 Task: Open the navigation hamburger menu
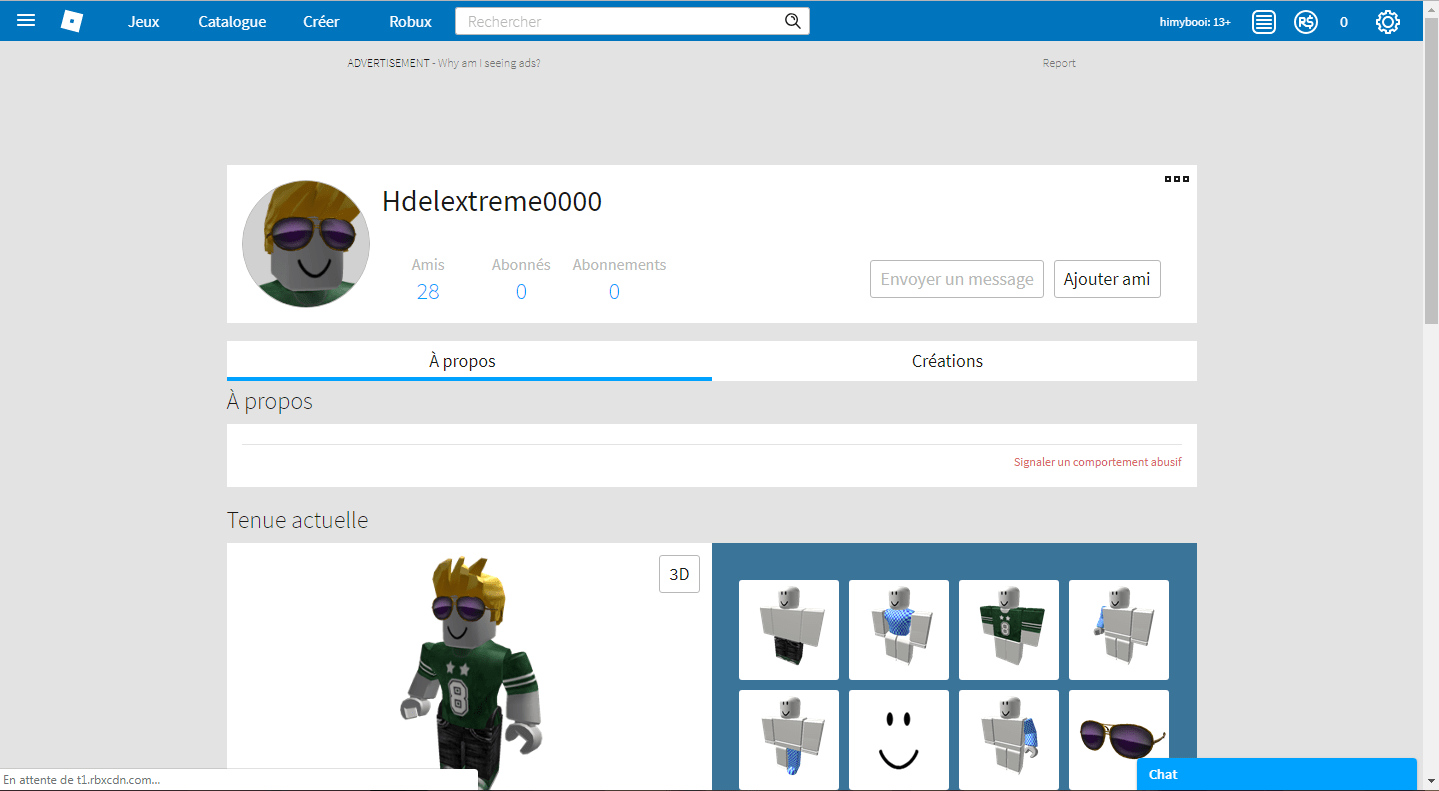25,20
